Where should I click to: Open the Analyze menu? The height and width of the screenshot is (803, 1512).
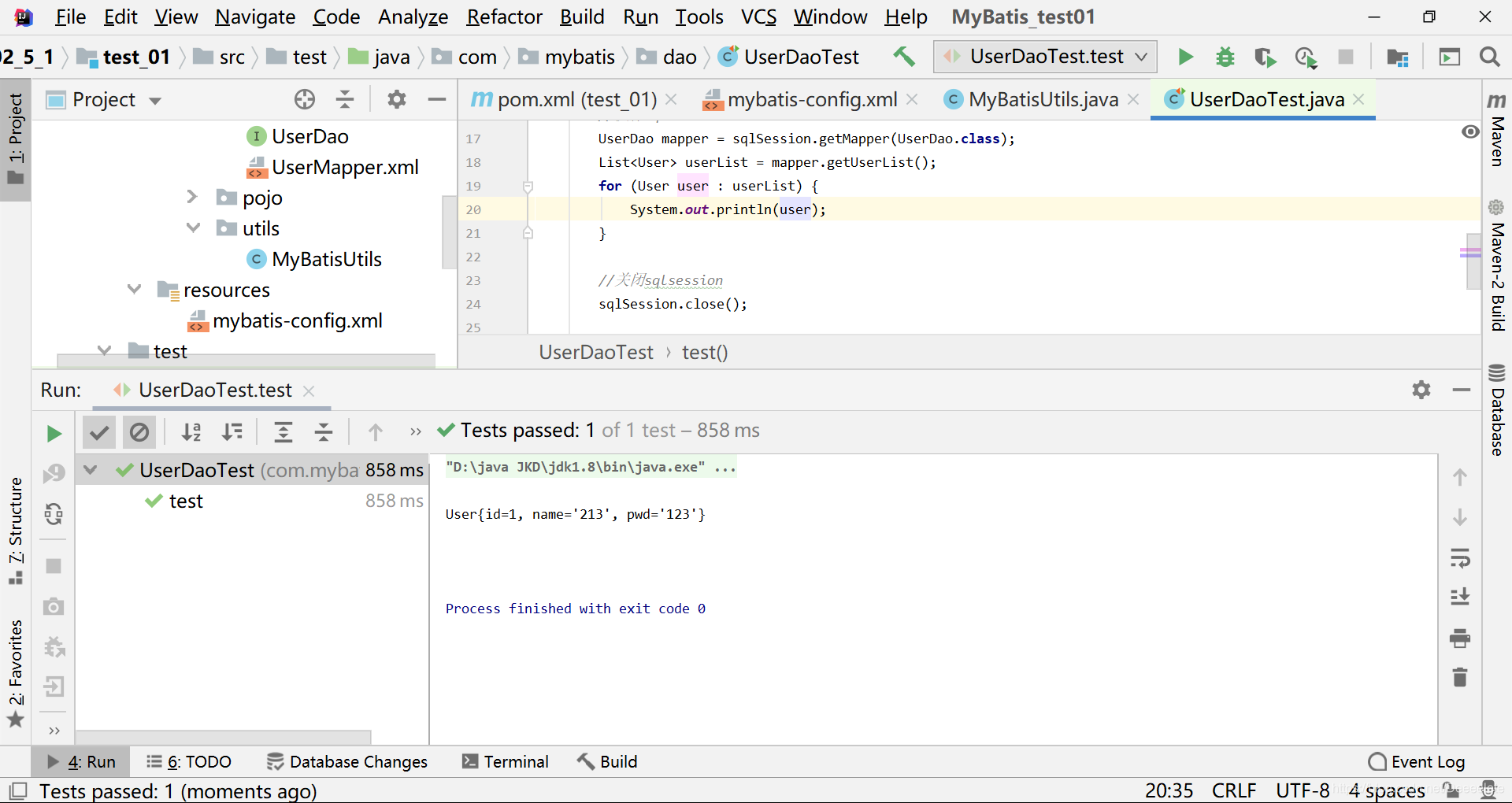pos(413,17)
